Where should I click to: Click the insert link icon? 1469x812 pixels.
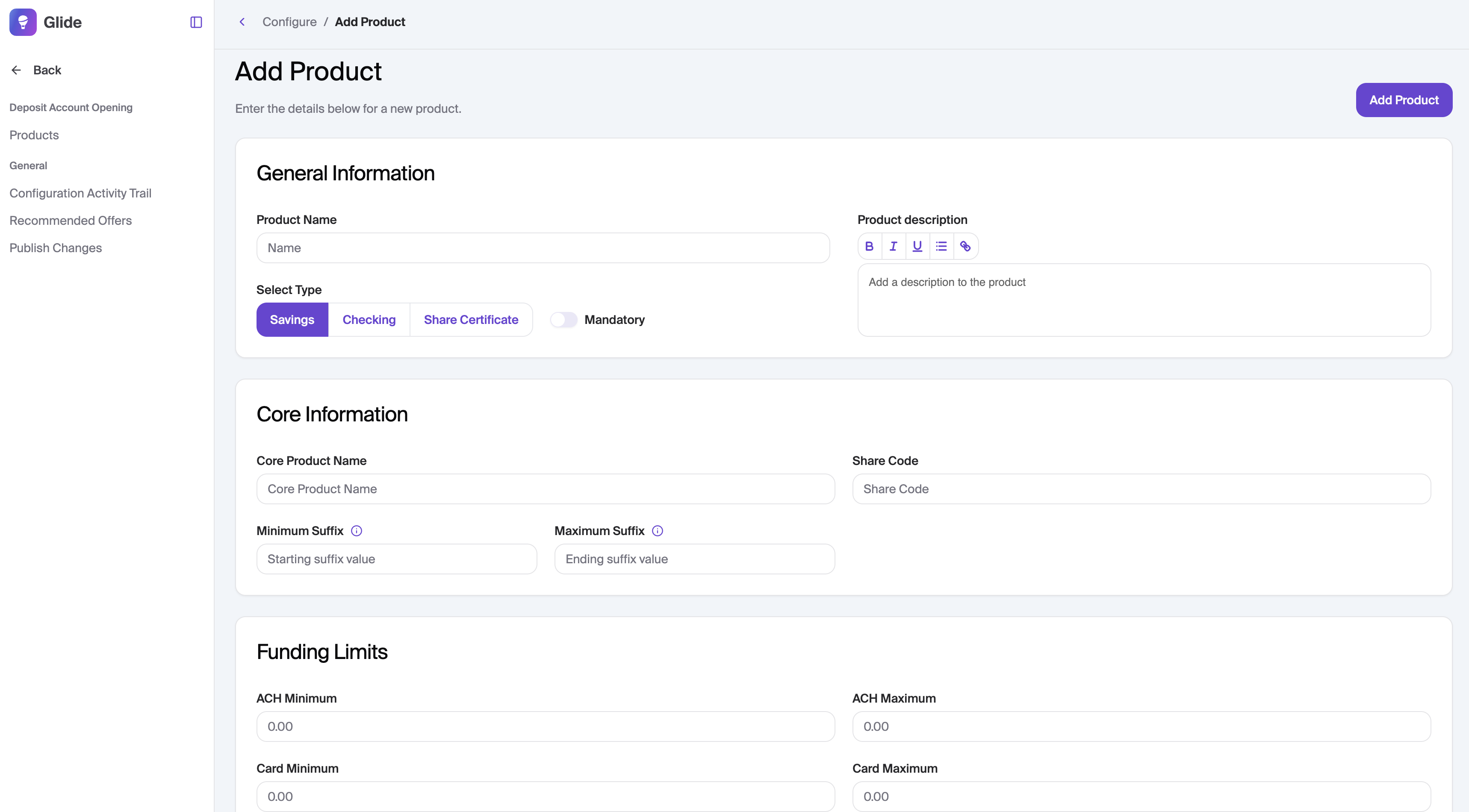point(965,246)
